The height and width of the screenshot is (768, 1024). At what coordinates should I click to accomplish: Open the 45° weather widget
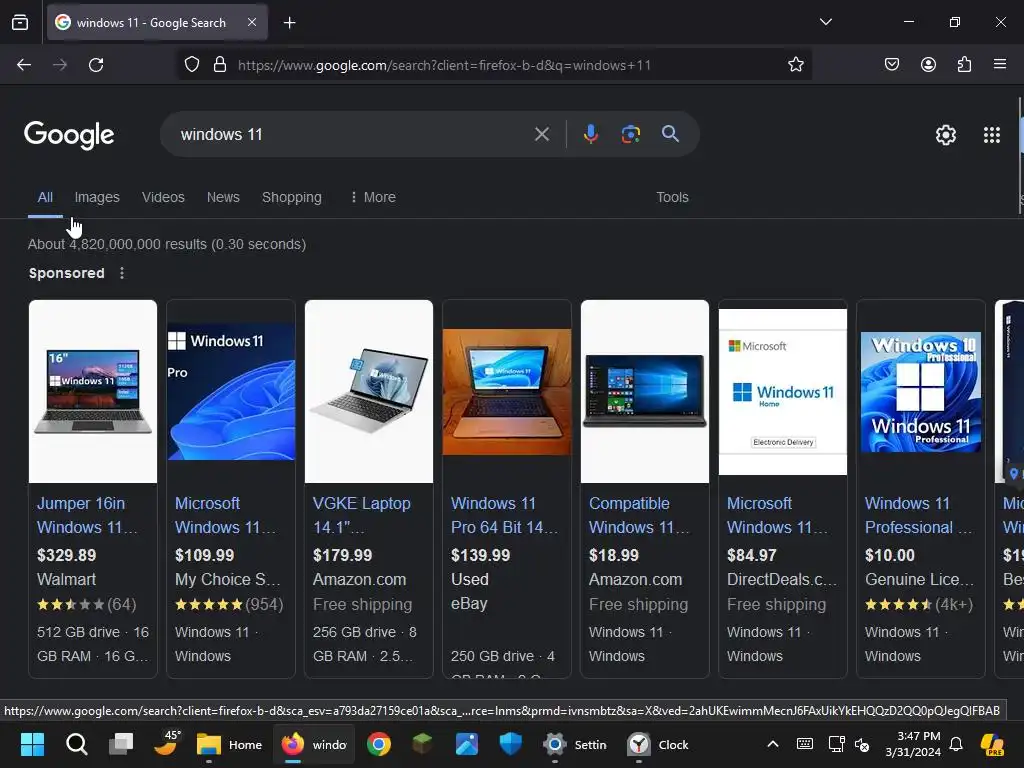click(x=166, y=743)
